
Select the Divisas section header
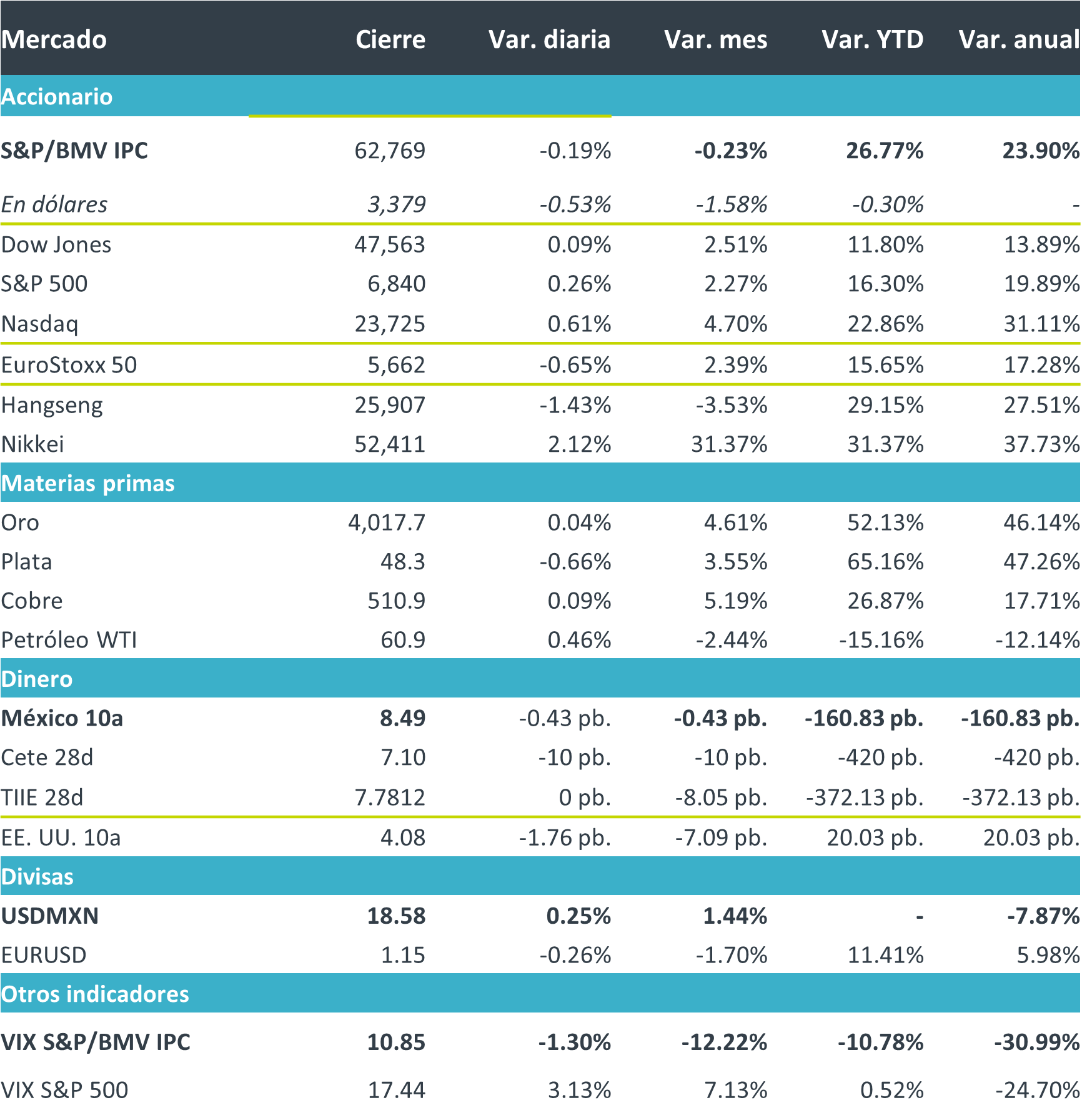(37, 876)
